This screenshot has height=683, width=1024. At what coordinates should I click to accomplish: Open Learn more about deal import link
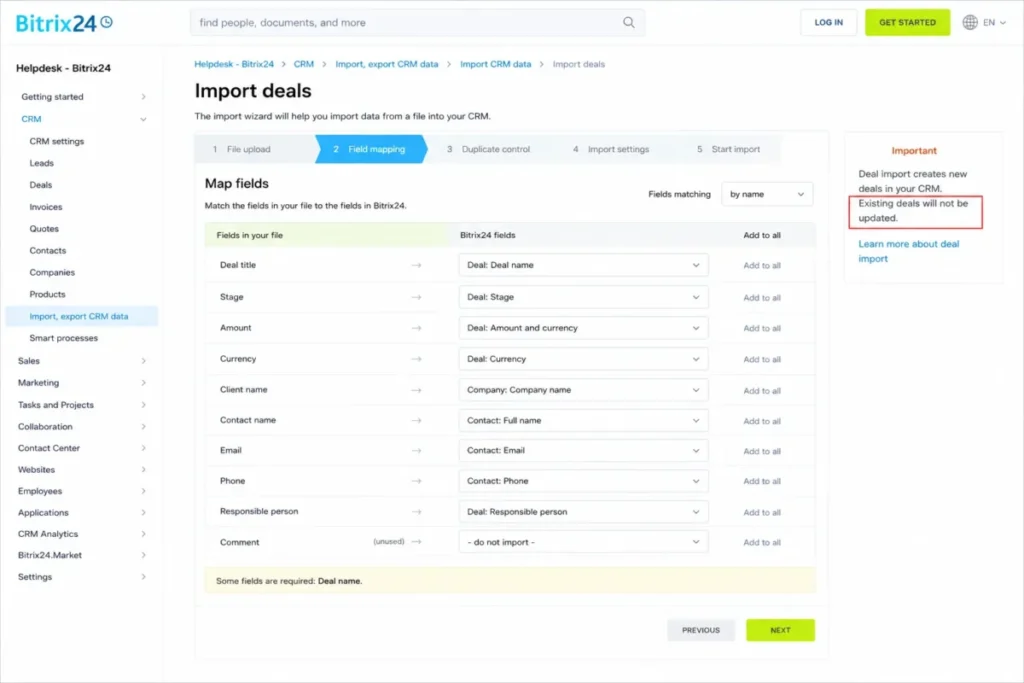908,251
